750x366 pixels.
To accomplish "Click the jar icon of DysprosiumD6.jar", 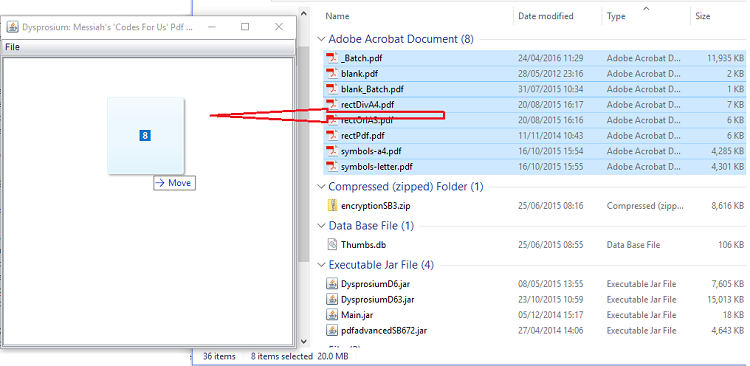I will [332, 284].
